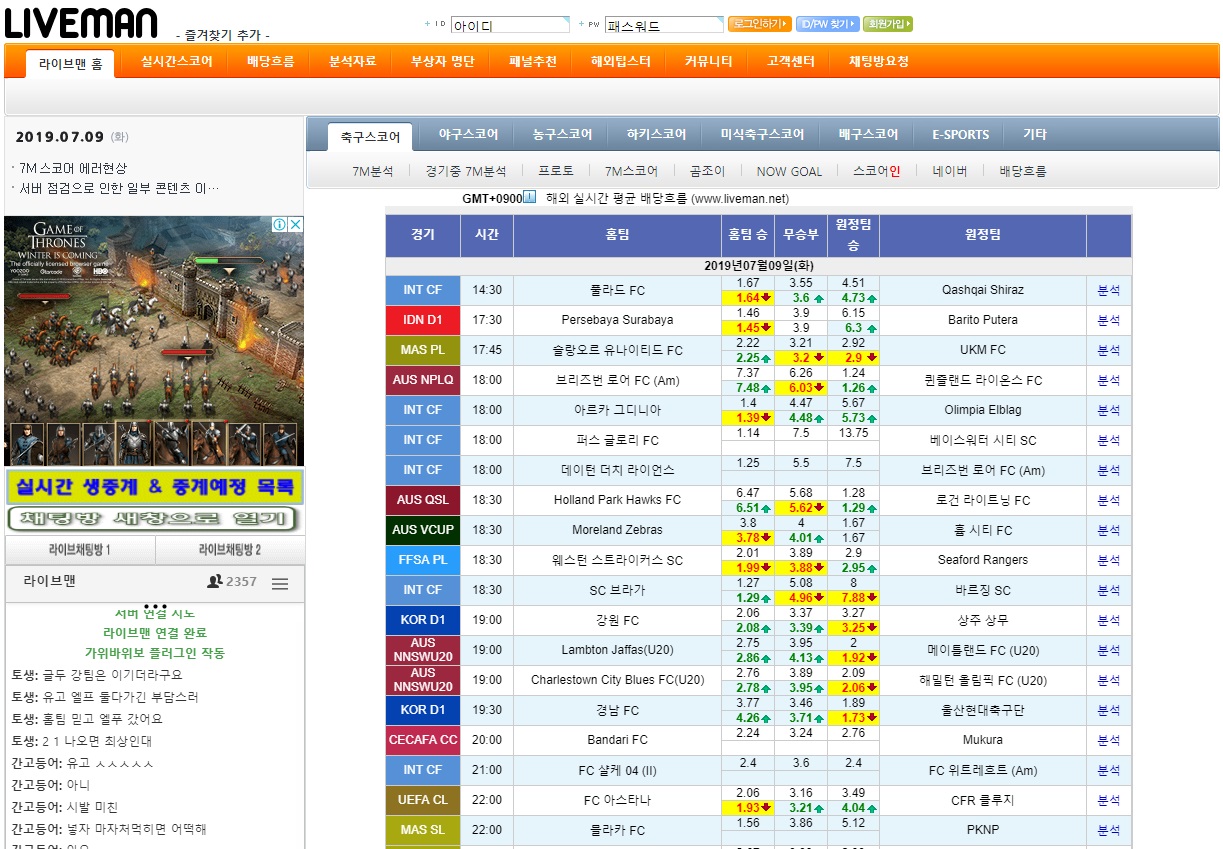Switch to the E-SPORTS tab
Image resolution: width=1223 pixels, height=849 pixels.
(960, 135)
